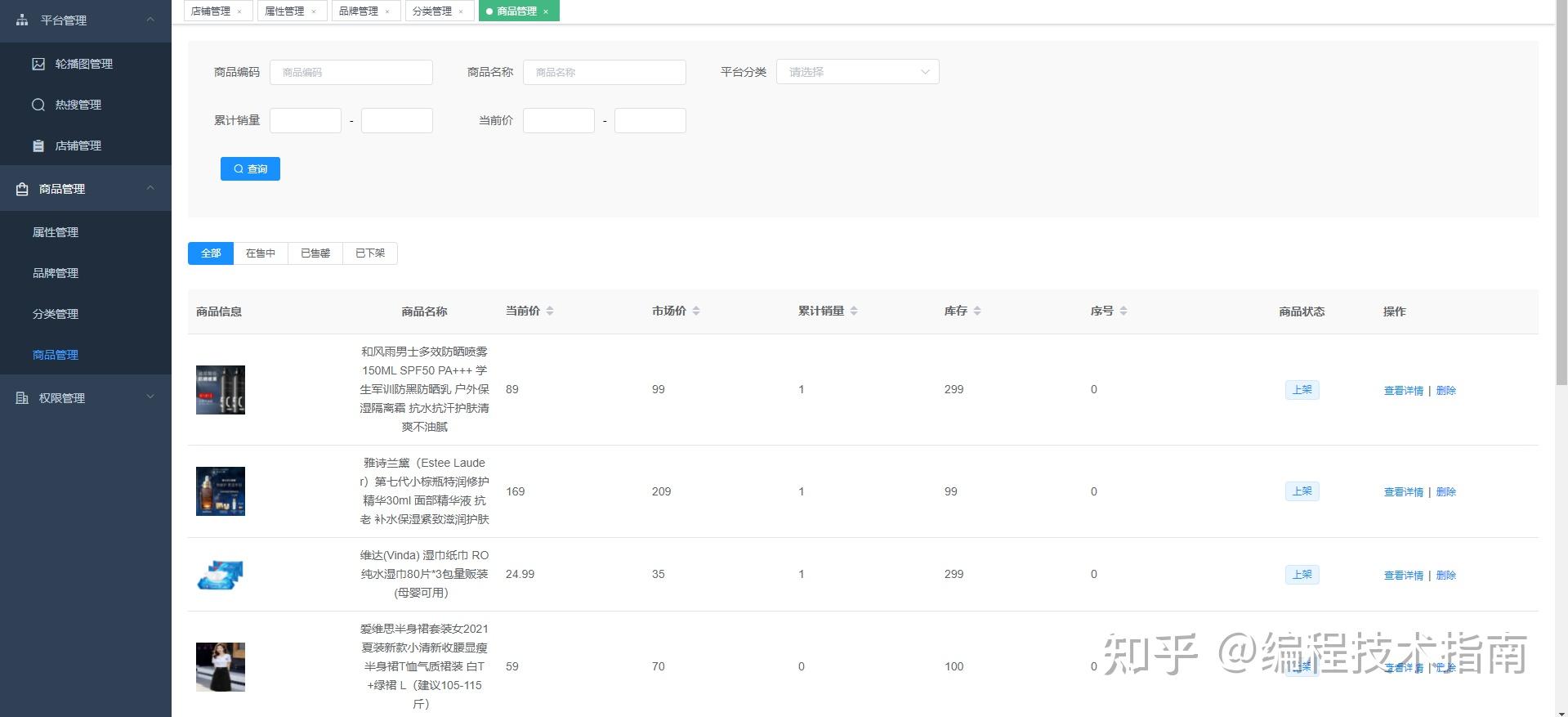Collapse the 商品管理 menu group
The image size is (1568, 717).
[150, 188]
